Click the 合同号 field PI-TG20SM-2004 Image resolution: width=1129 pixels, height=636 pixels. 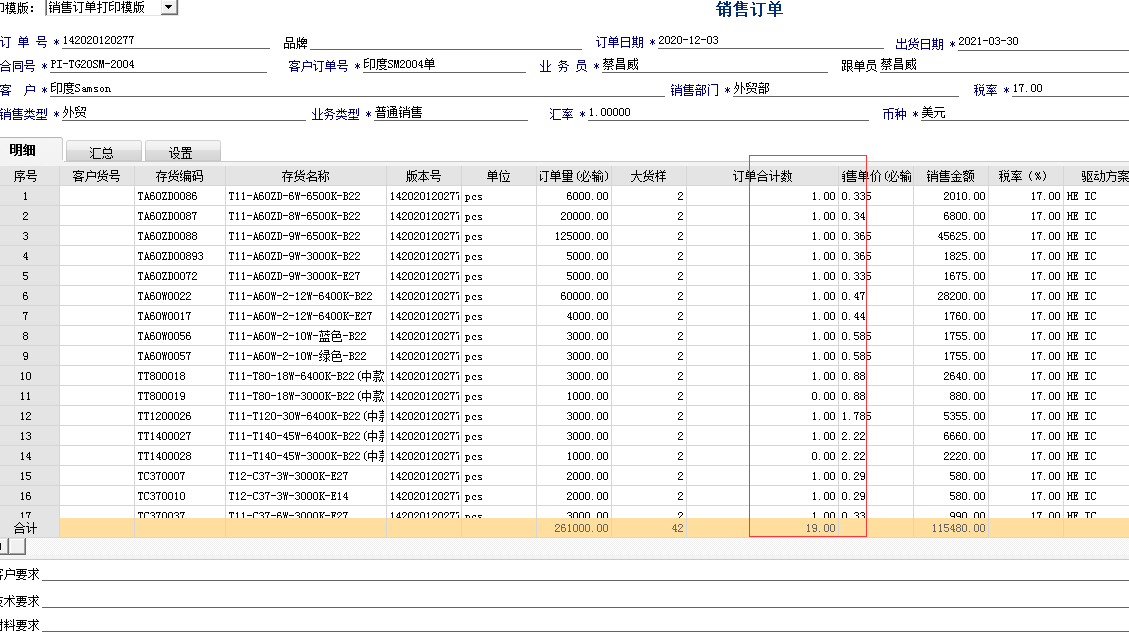pos(157,65)
